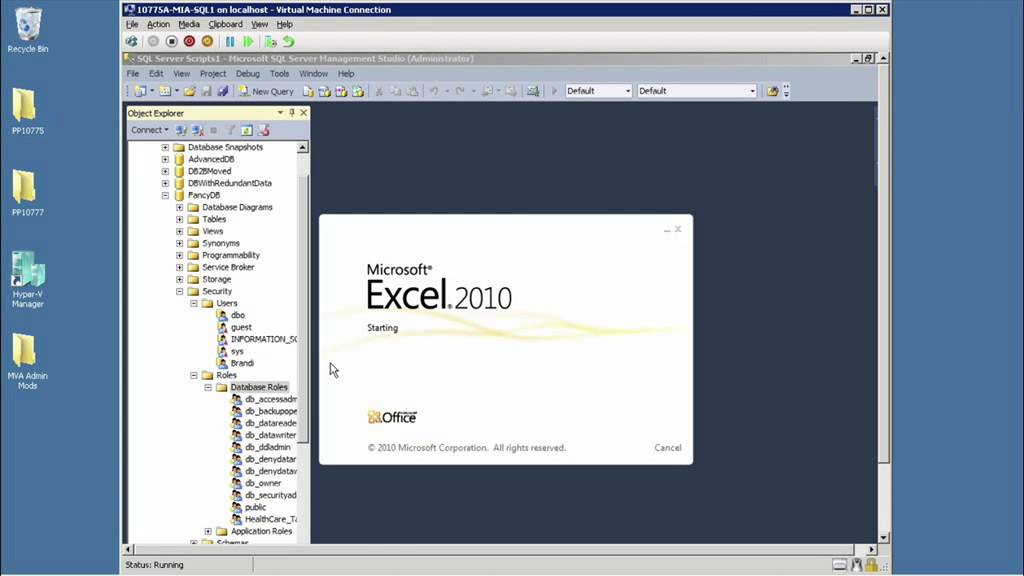Click the Analysis Services XMLA Query icon
Screen dimensions: 1024x576
[358, 91]
